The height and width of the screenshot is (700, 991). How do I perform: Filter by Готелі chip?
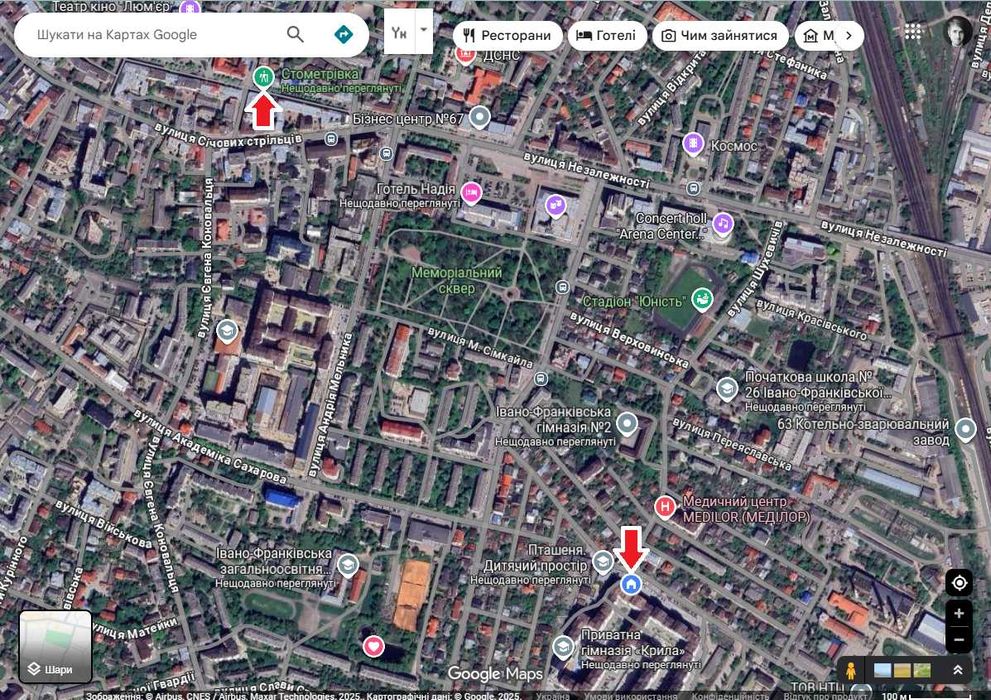pyautogui.click(x=607, y=35)
